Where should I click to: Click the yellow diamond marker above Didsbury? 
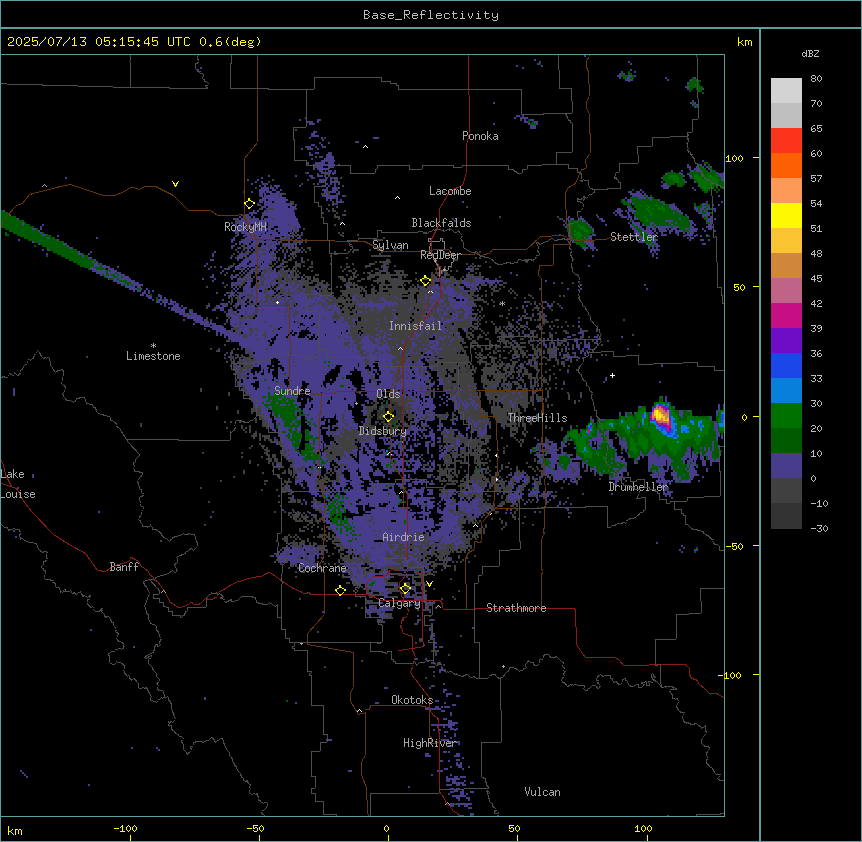point(389,416)
